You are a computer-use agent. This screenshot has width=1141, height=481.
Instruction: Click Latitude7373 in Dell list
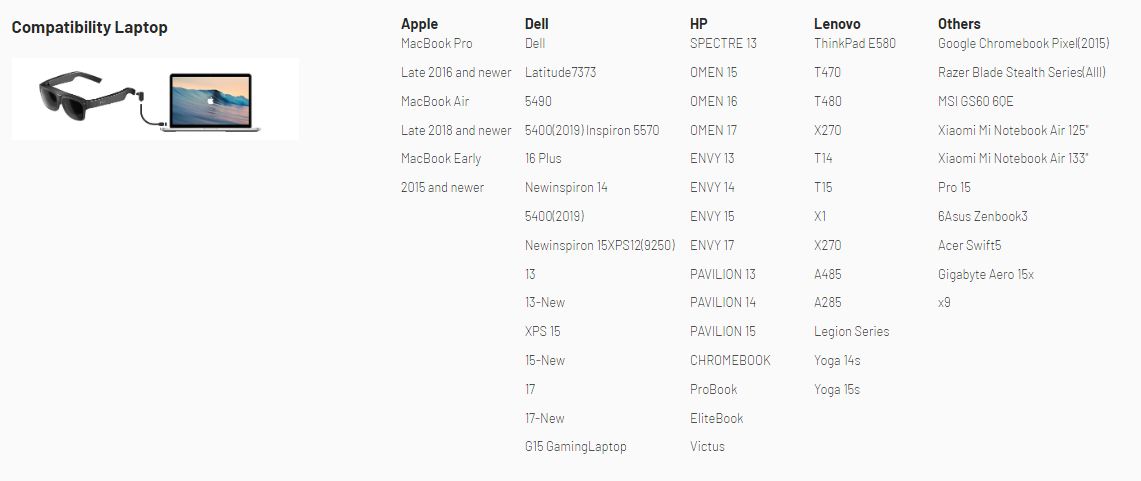coord(560,72)
